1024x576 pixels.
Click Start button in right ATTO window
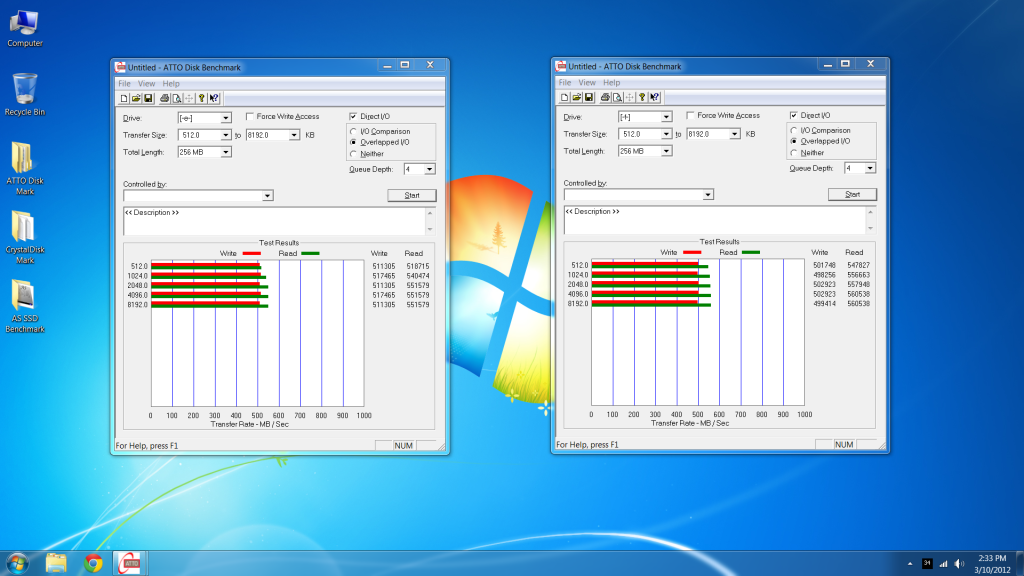852,194
